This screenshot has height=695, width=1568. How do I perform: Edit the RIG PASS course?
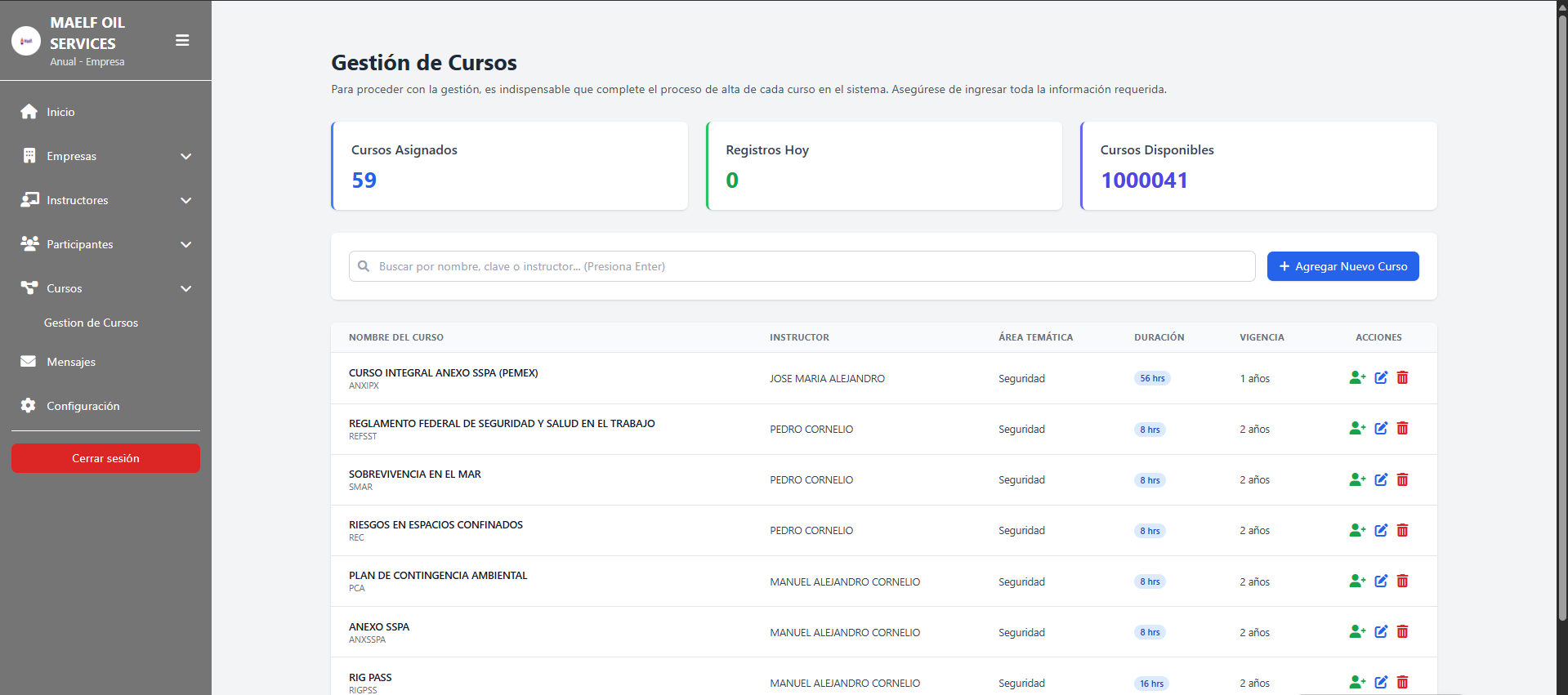1381,682
